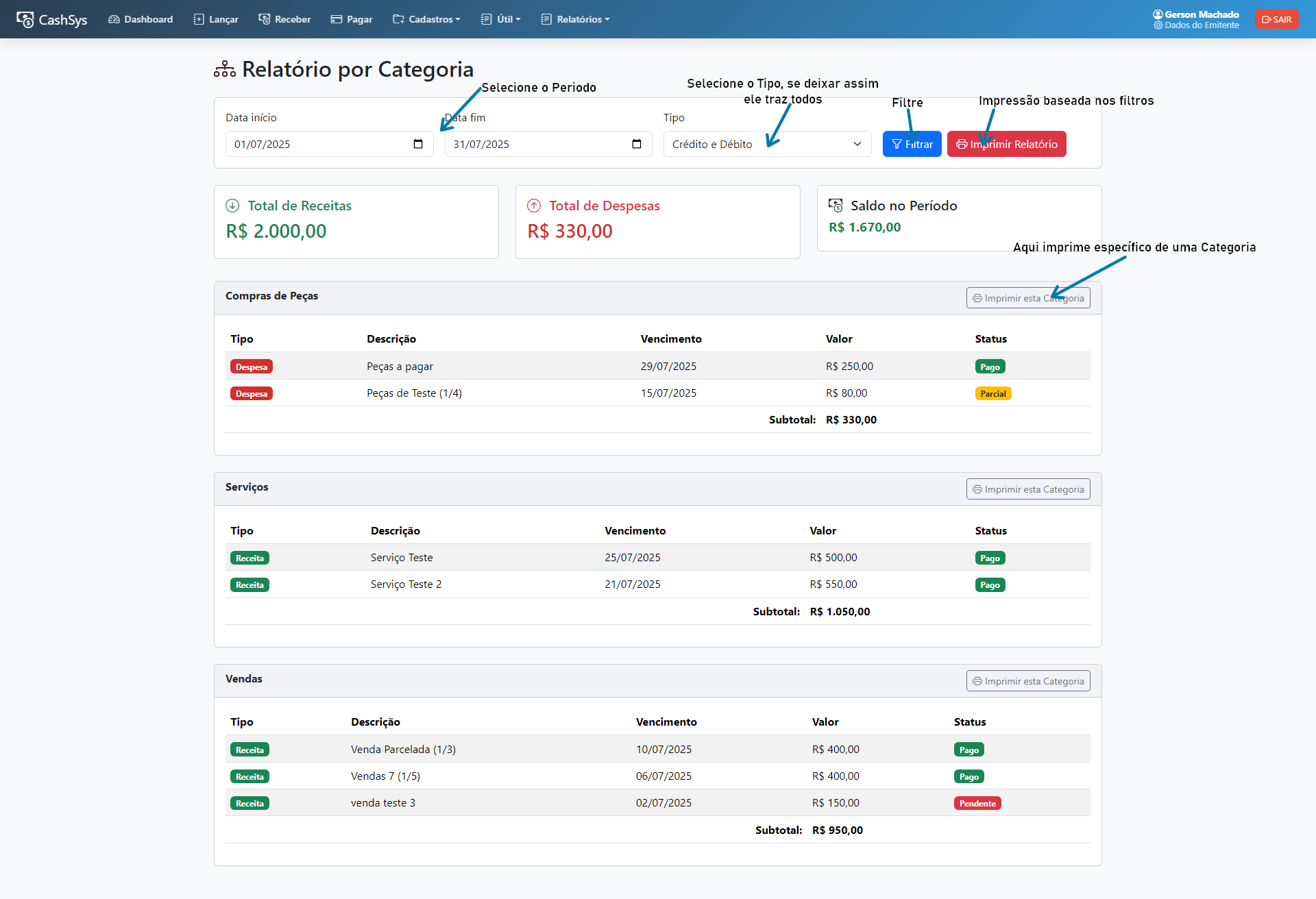Image resolution: width=1316 pixels, height=899 pixels.
Task: Expand the Útil dropdown menu
Action: coord(501,19)
